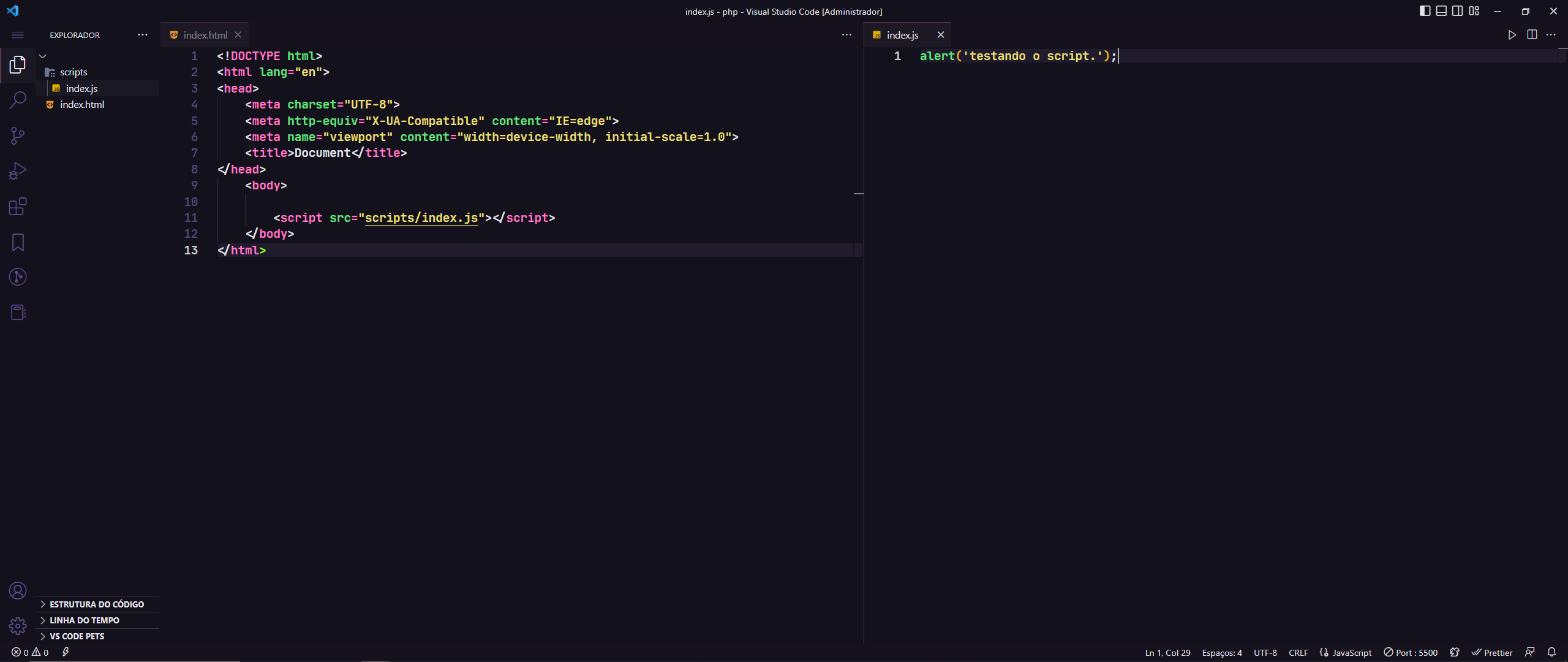The image size is (1568, 662).
Task: Open the Run and Debug view icon
Action: pyautogui.click(x=18, y=170)
